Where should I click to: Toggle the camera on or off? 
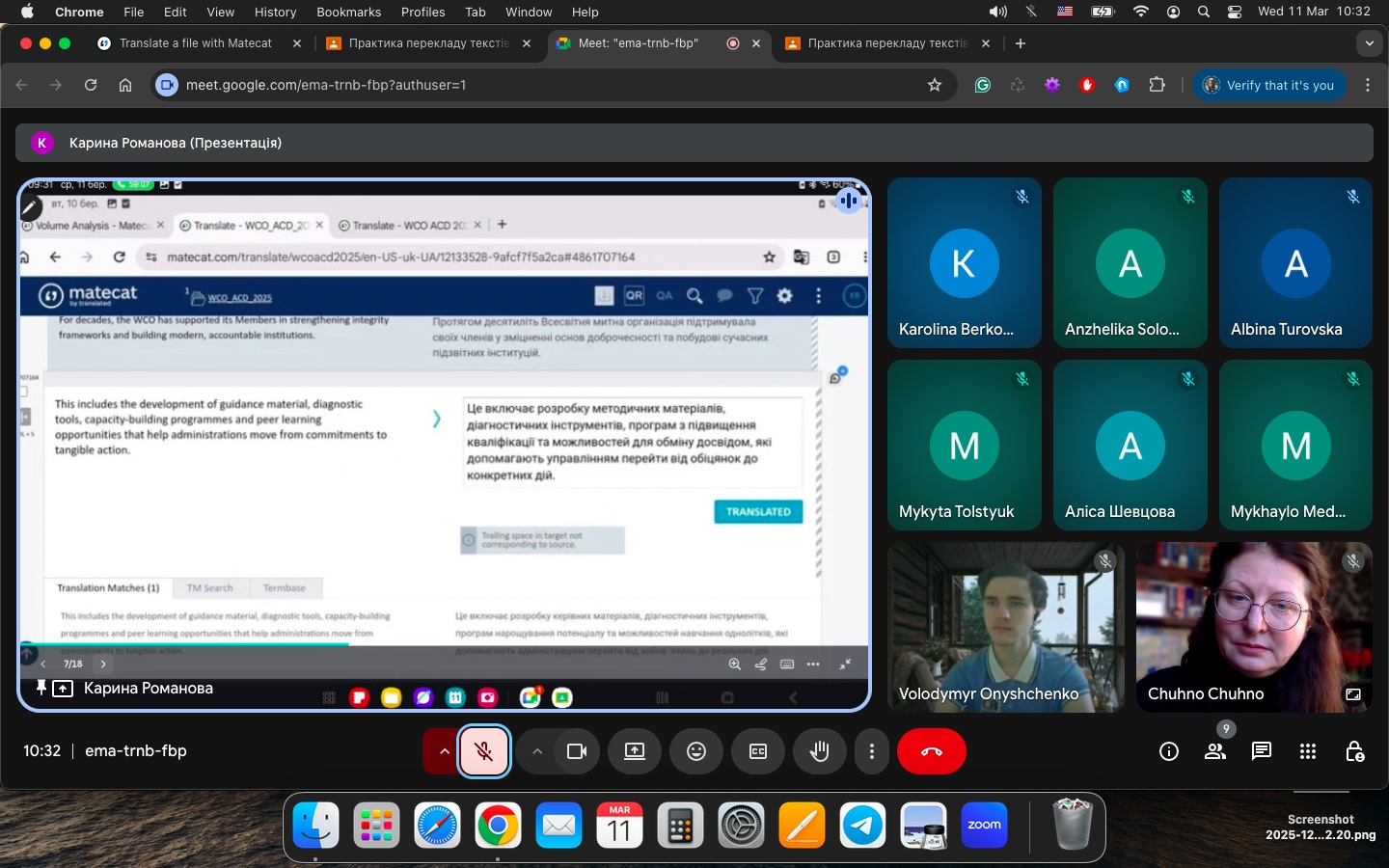[577, 751]
